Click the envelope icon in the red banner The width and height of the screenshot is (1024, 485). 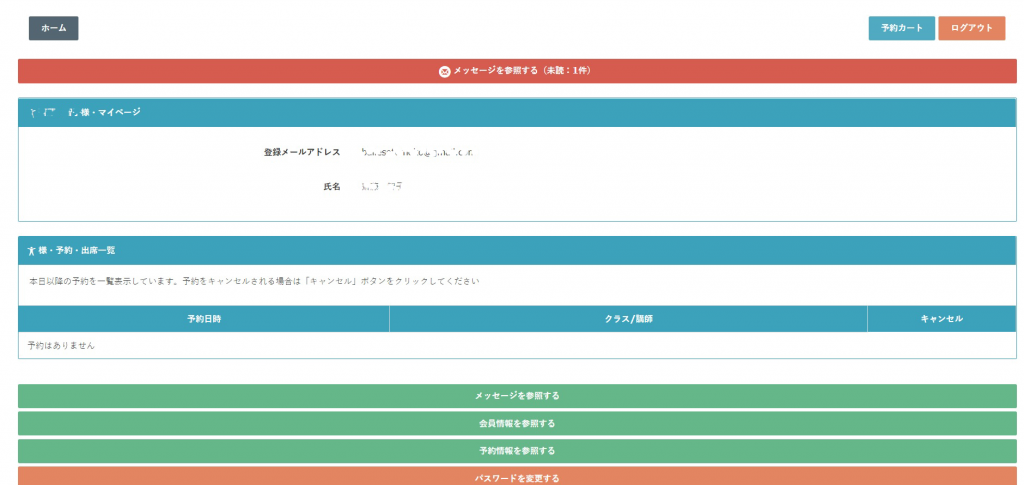point(445,71)
